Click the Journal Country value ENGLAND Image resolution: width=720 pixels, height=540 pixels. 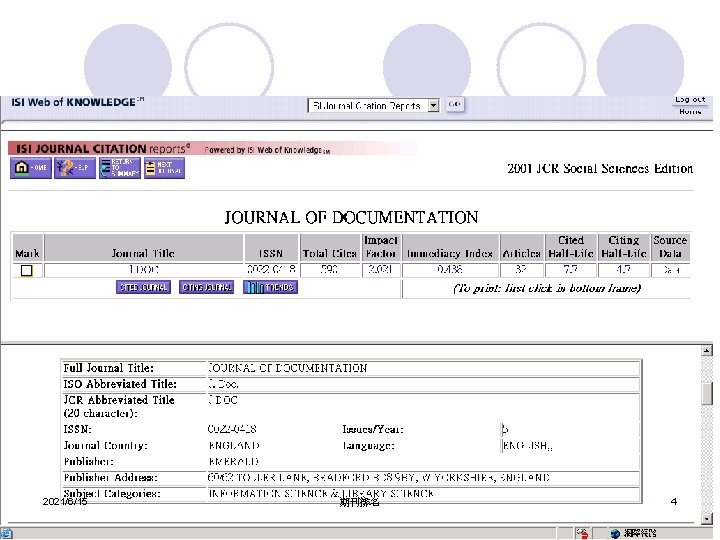tap(234, 446)
